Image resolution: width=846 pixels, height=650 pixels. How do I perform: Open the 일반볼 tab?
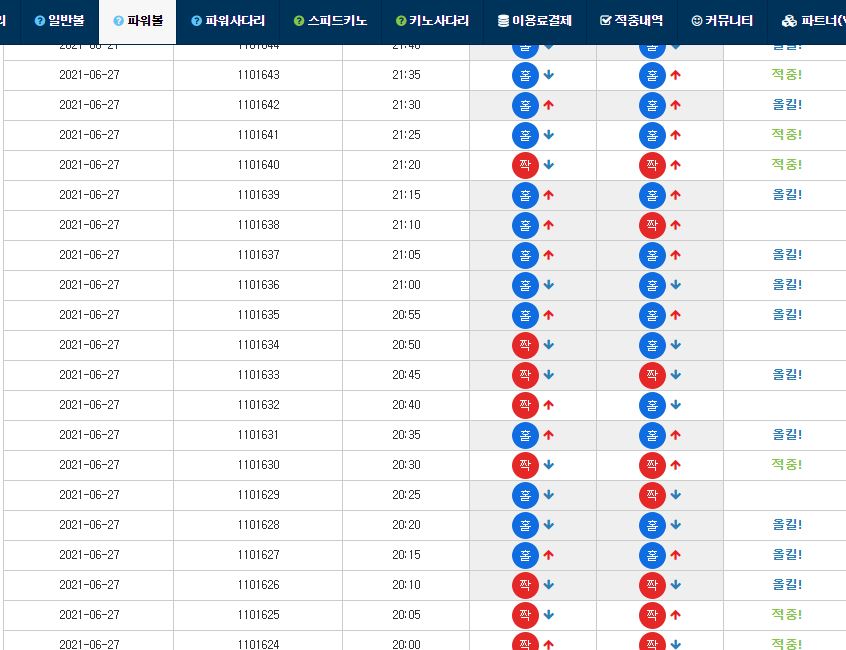[59, 20]
